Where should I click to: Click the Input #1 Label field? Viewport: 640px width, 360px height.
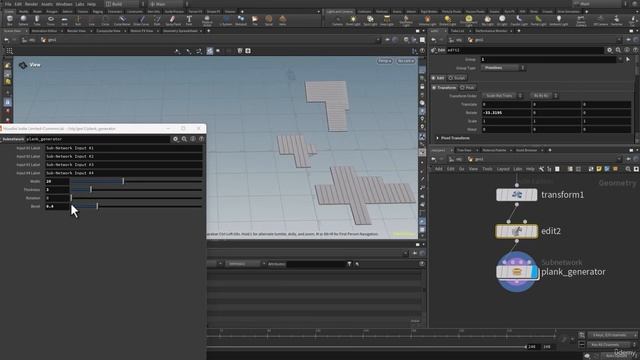coord(124,148)
